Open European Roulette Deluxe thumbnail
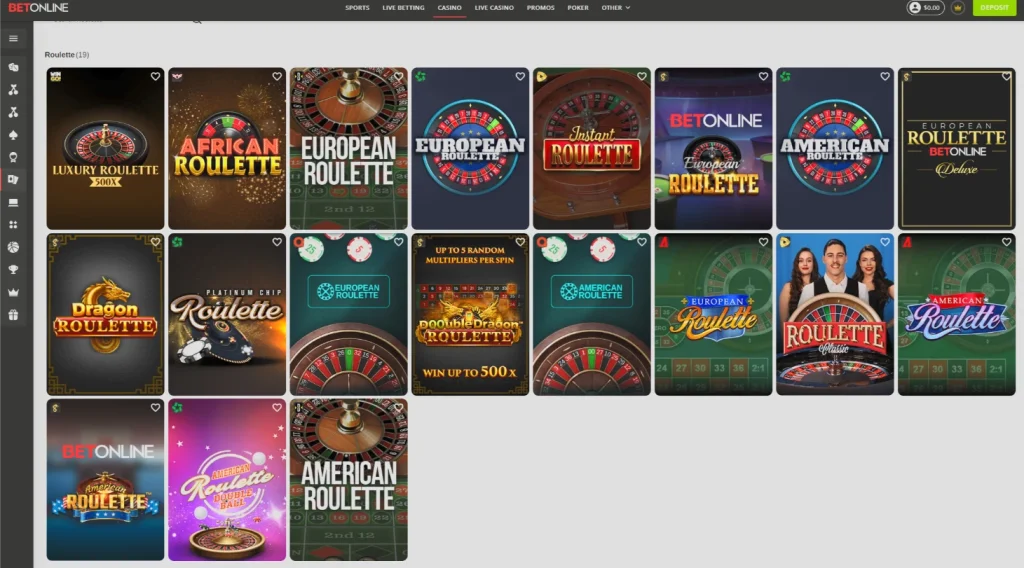 tap(957, 149)
